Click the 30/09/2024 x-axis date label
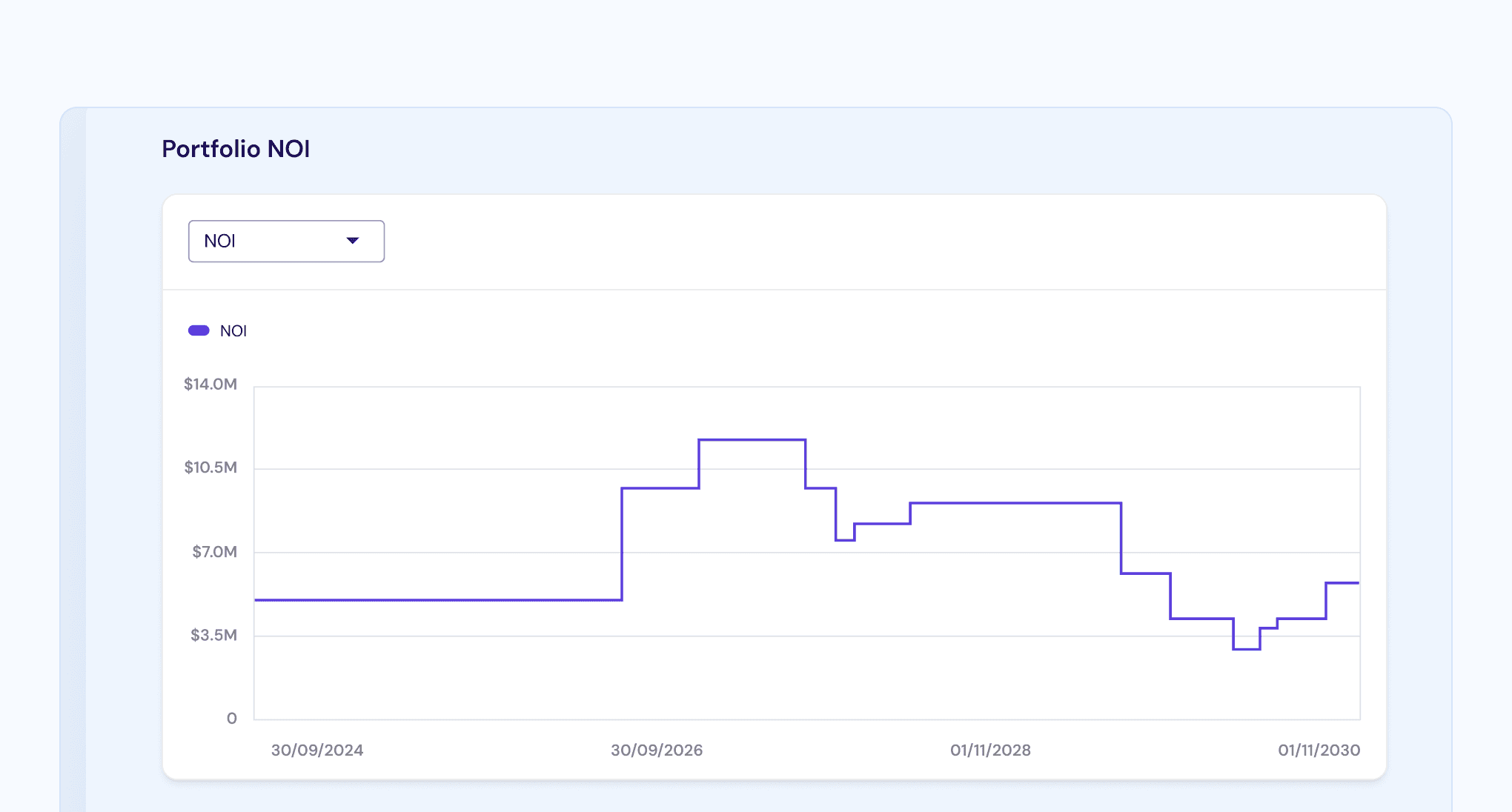Screen dimensions: 1512x812 click(x=317, y=750)
